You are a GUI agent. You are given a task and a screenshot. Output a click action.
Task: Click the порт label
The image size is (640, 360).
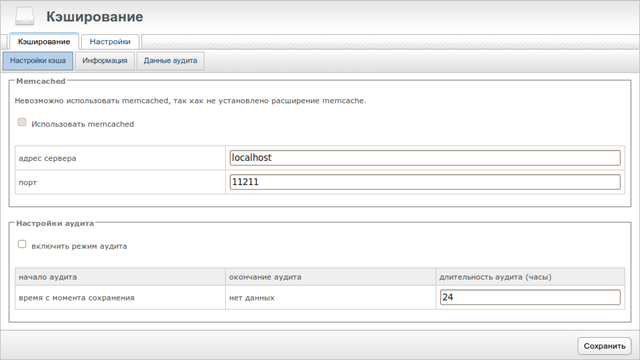click(28, 182)
